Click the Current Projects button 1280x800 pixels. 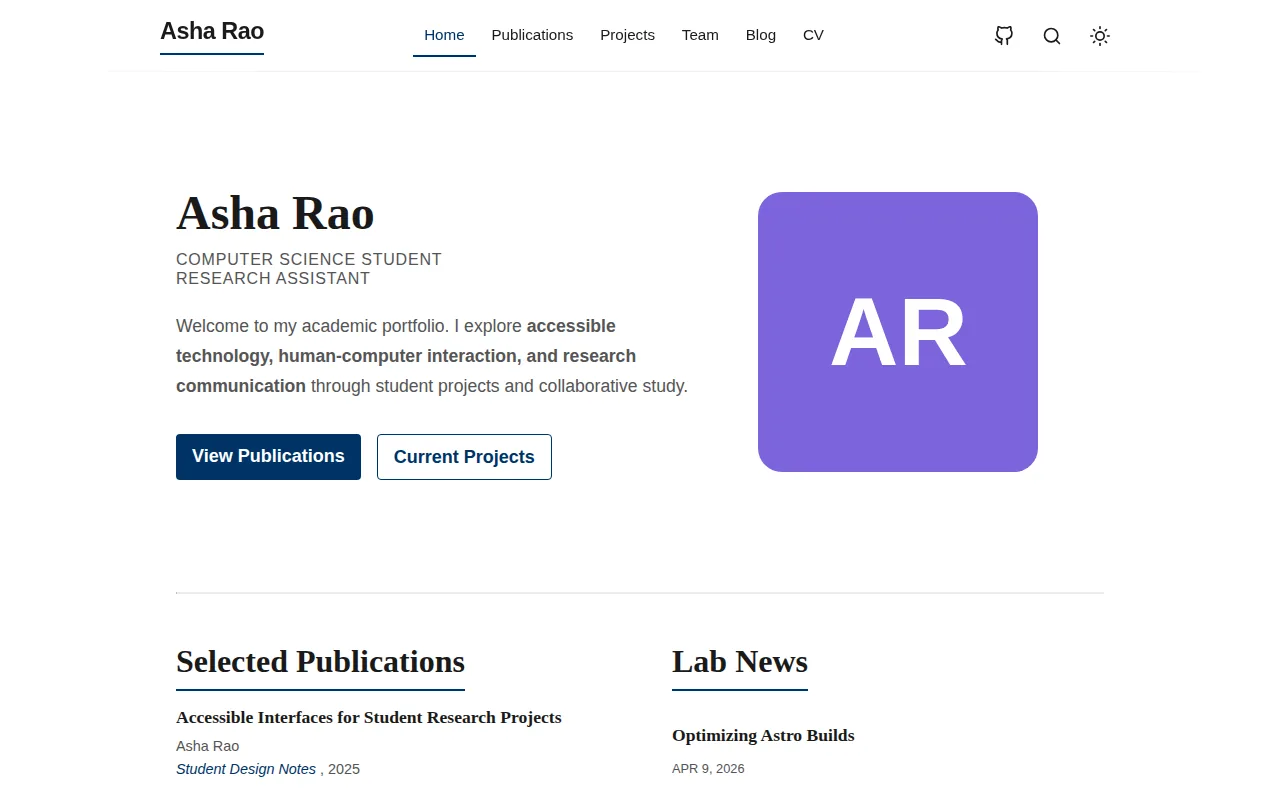(464, 457)
